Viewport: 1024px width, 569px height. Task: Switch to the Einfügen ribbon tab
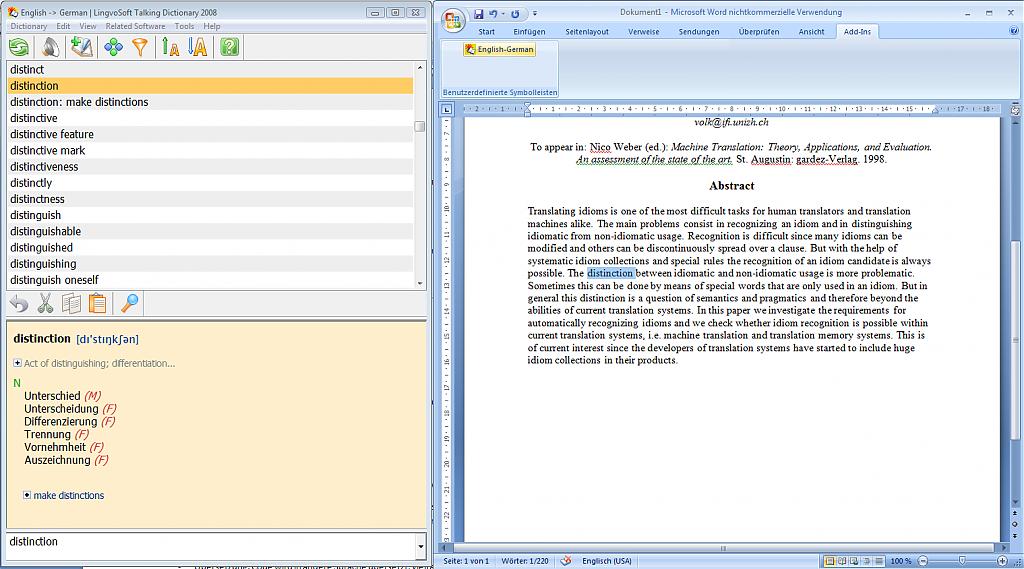[529, 31]
